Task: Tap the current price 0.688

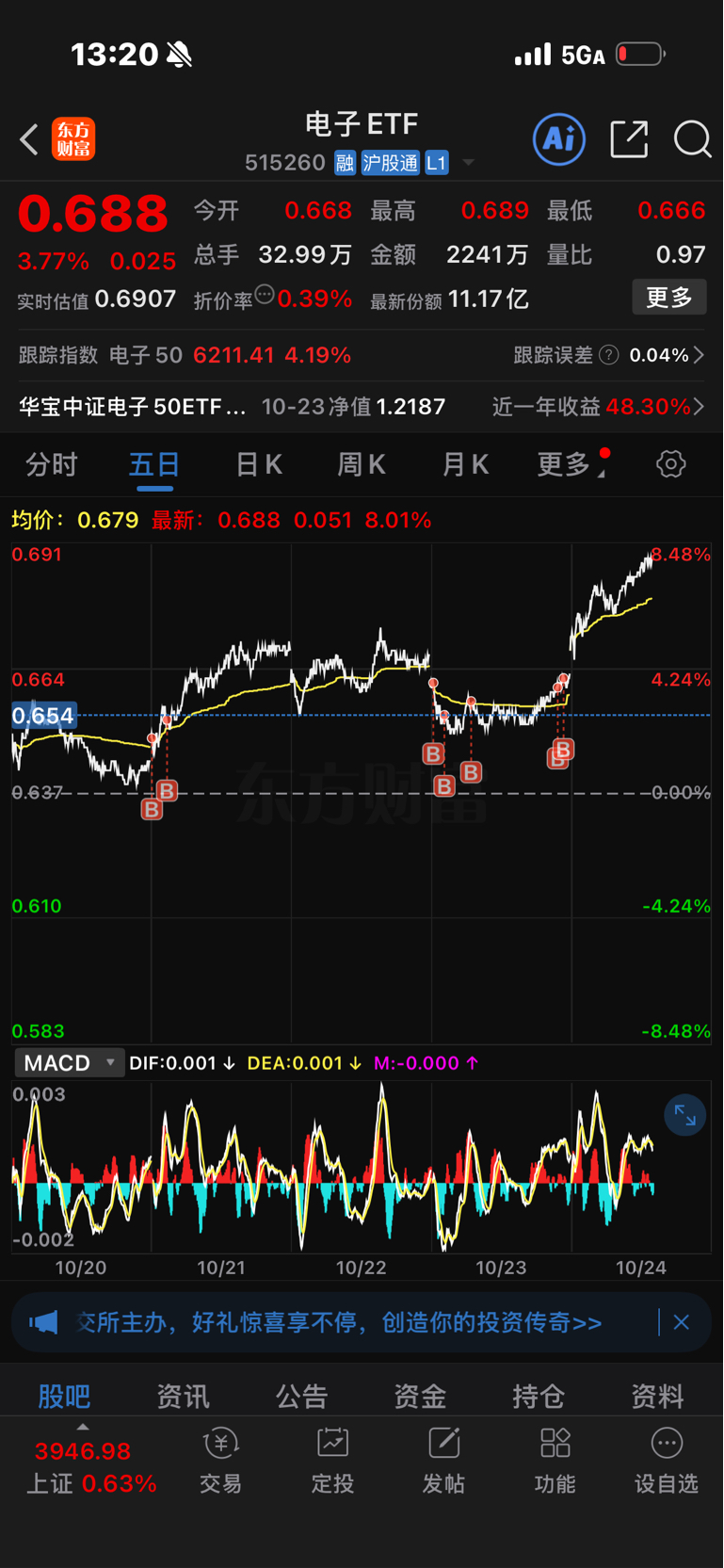Action: [x=93, y=213]
